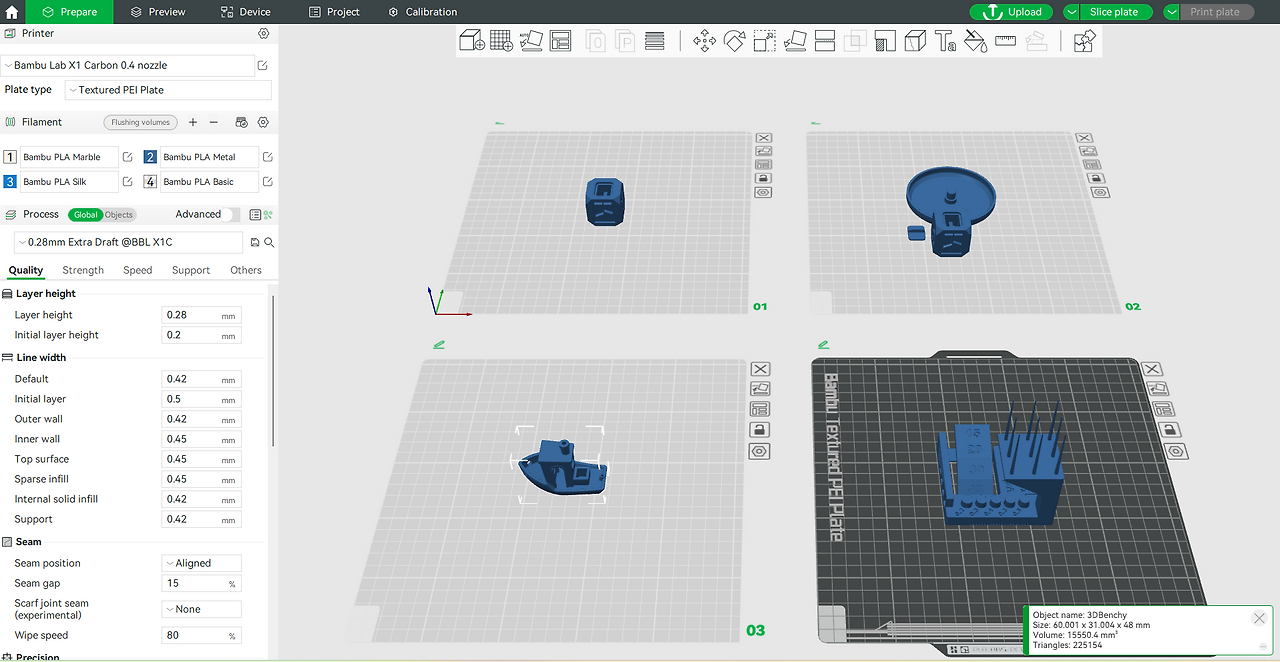
Task: Expand the Slice plate dropdown arrow
Action: click(1072, 12)
